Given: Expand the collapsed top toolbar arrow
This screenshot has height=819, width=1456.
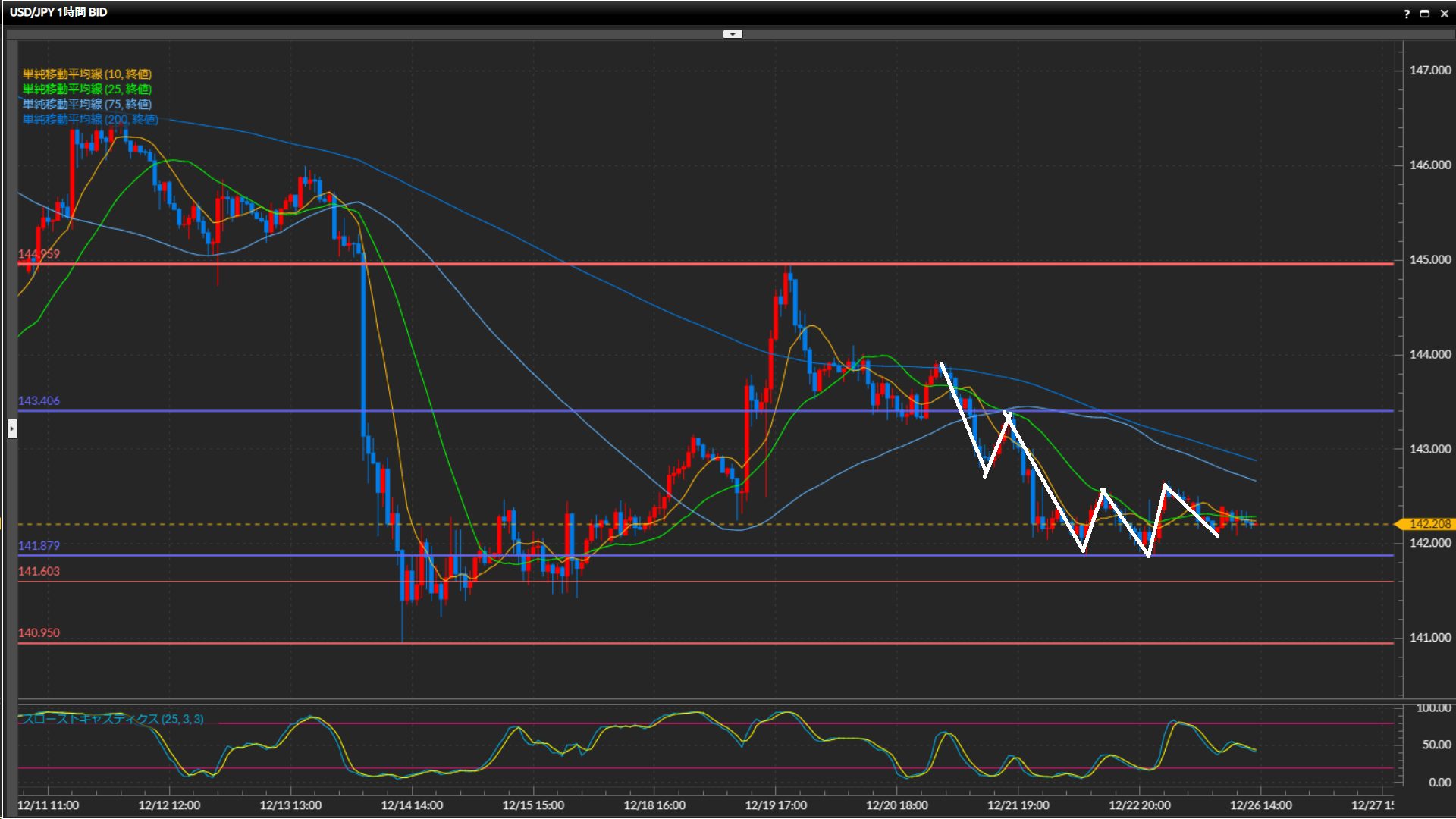Looking at the screenshot, I should 733,34.
